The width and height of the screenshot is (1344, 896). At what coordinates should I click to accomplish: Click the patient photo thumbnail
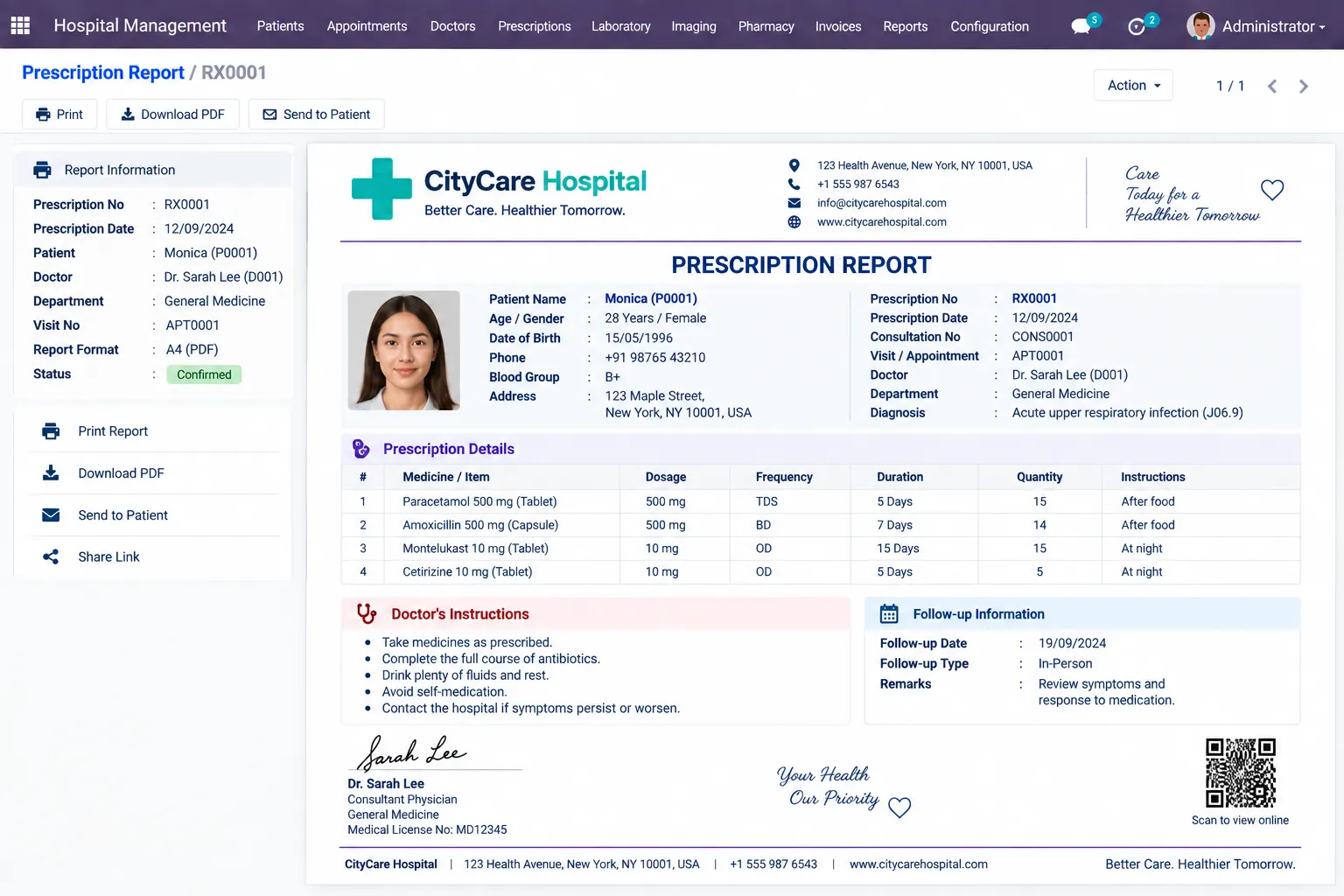click(x=403, y=350)
